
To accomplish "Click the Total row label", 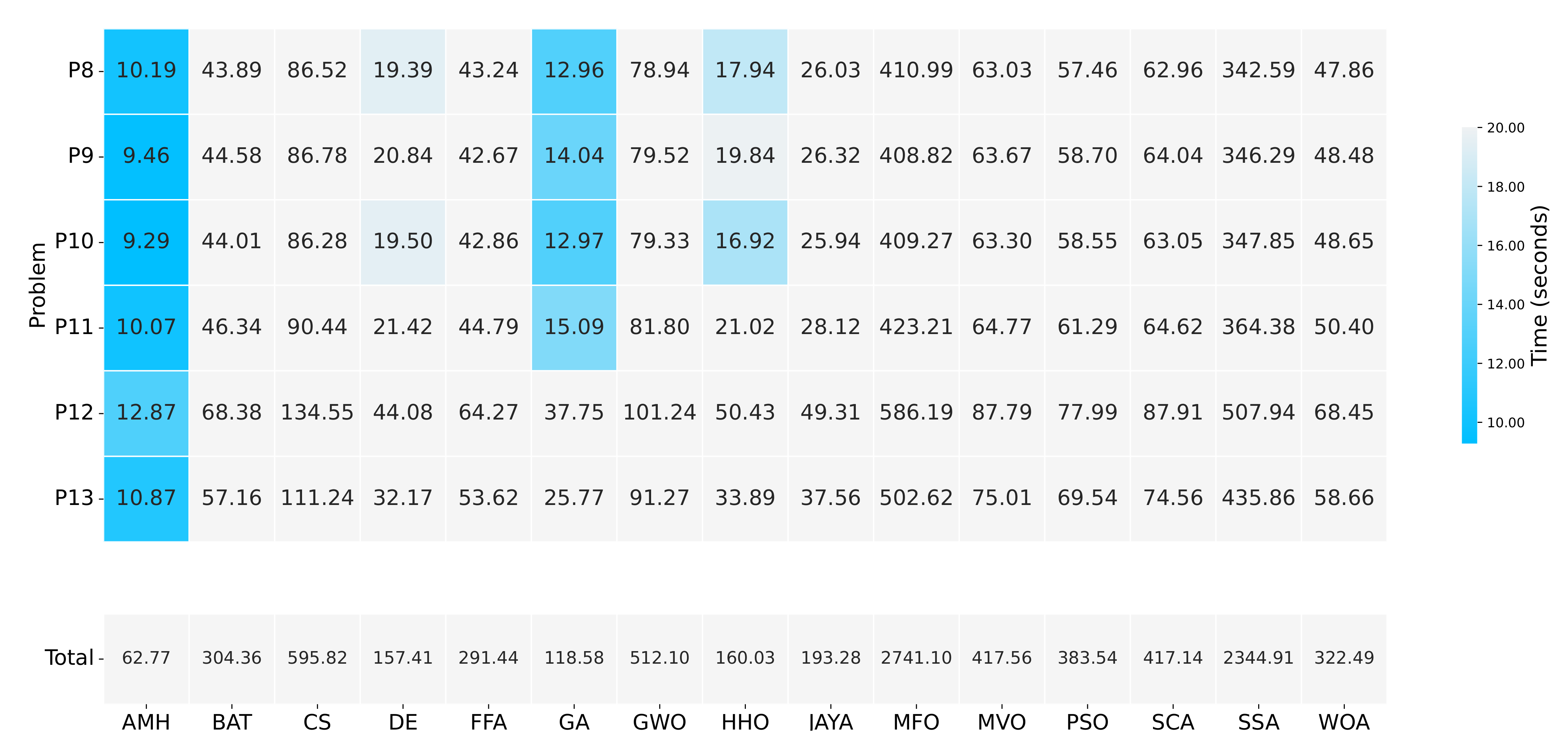I will [69, 658].
